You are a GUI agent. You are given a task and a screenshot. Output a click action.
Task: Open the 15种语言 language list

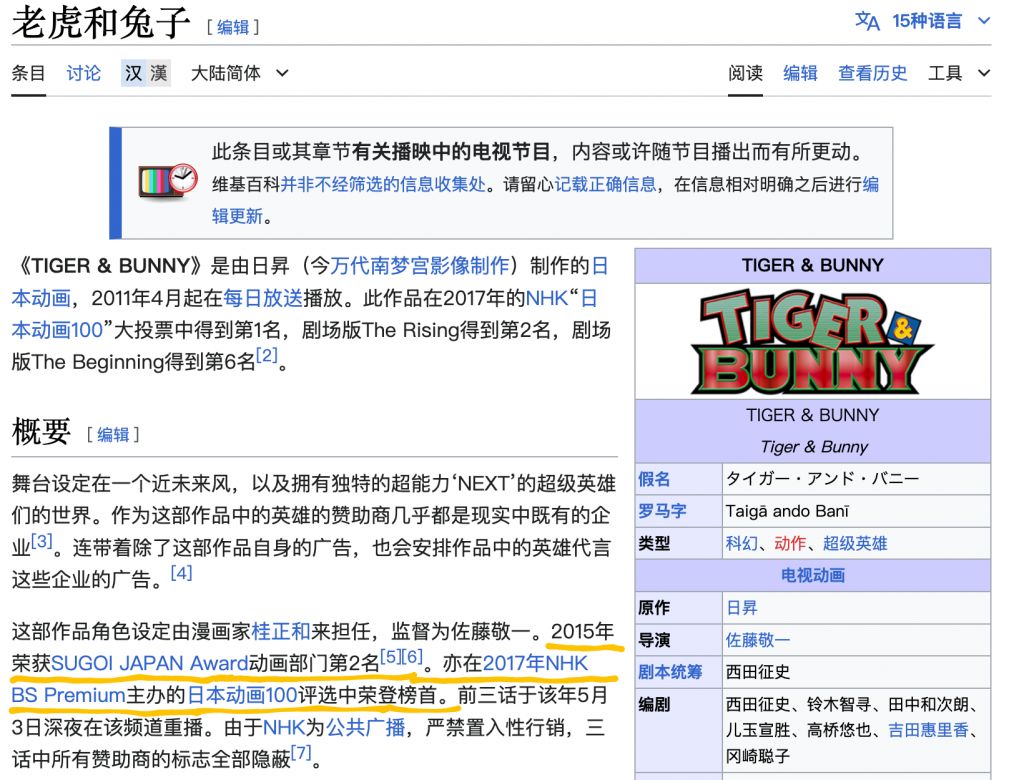click(930, 20)
